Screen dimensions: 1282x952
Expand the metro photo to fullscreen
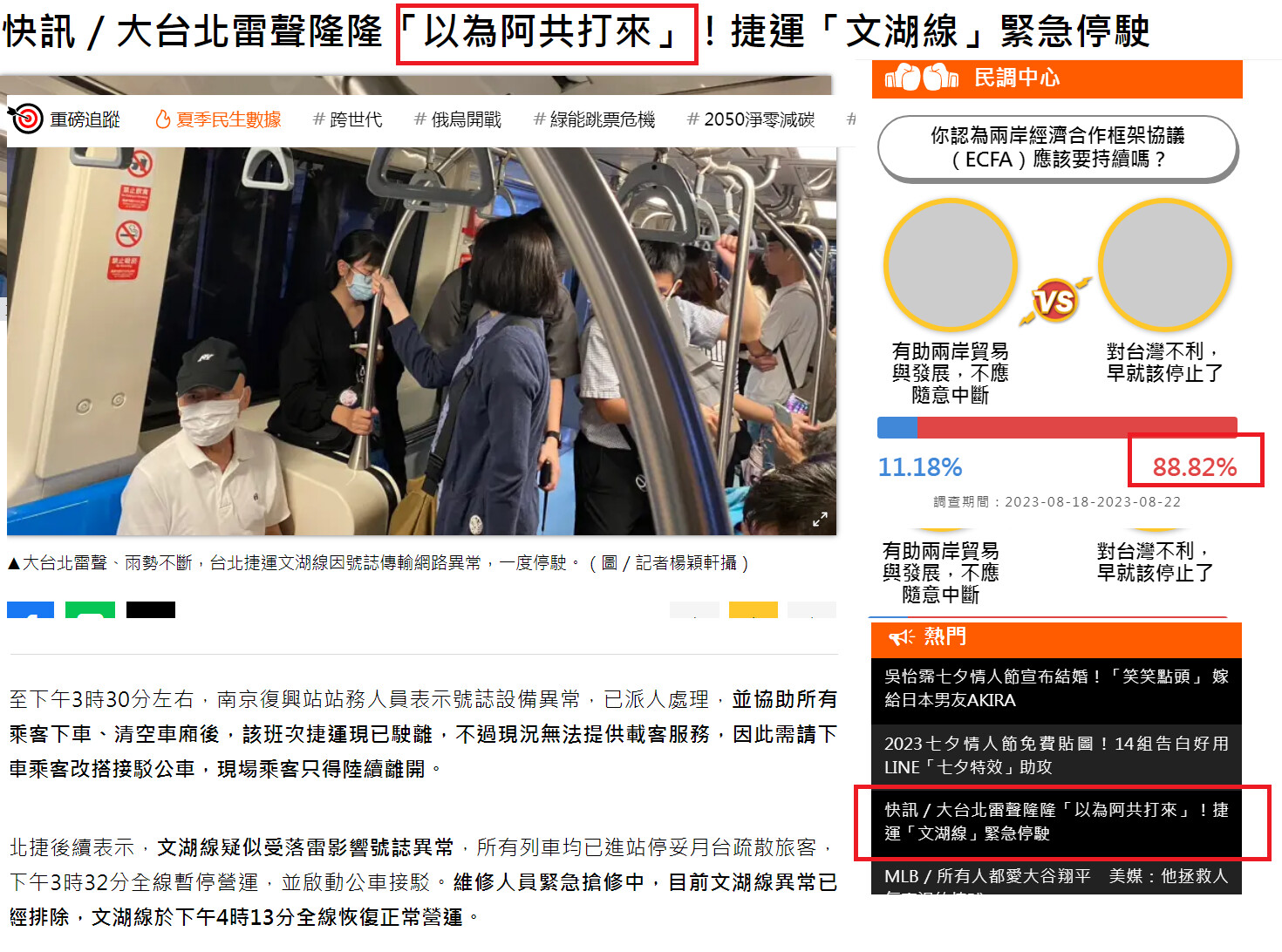(x=820, y=520)
